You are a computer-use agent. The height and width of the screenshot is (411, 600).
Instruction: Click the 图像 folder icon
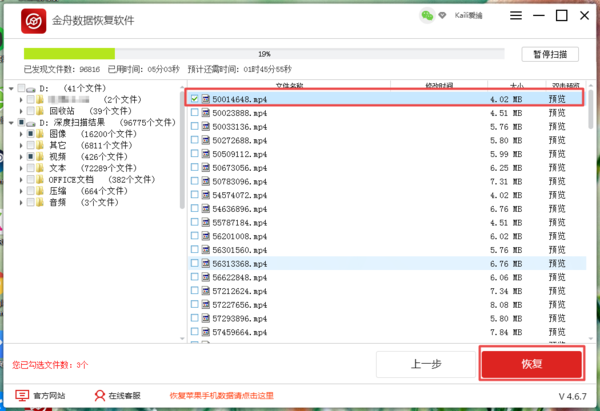(40, 134)
